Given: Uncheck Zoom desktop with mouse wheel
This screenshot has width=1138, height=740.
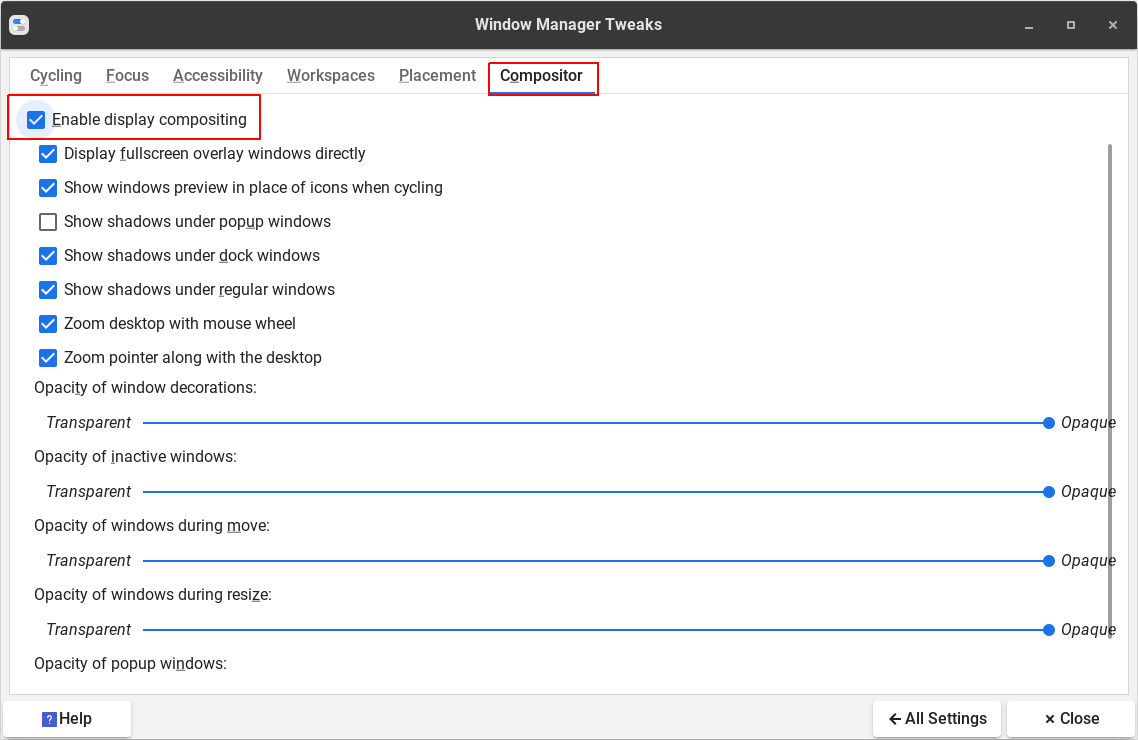Looking at the screenshot, I should pyautogui.click(x=48, y=324).
